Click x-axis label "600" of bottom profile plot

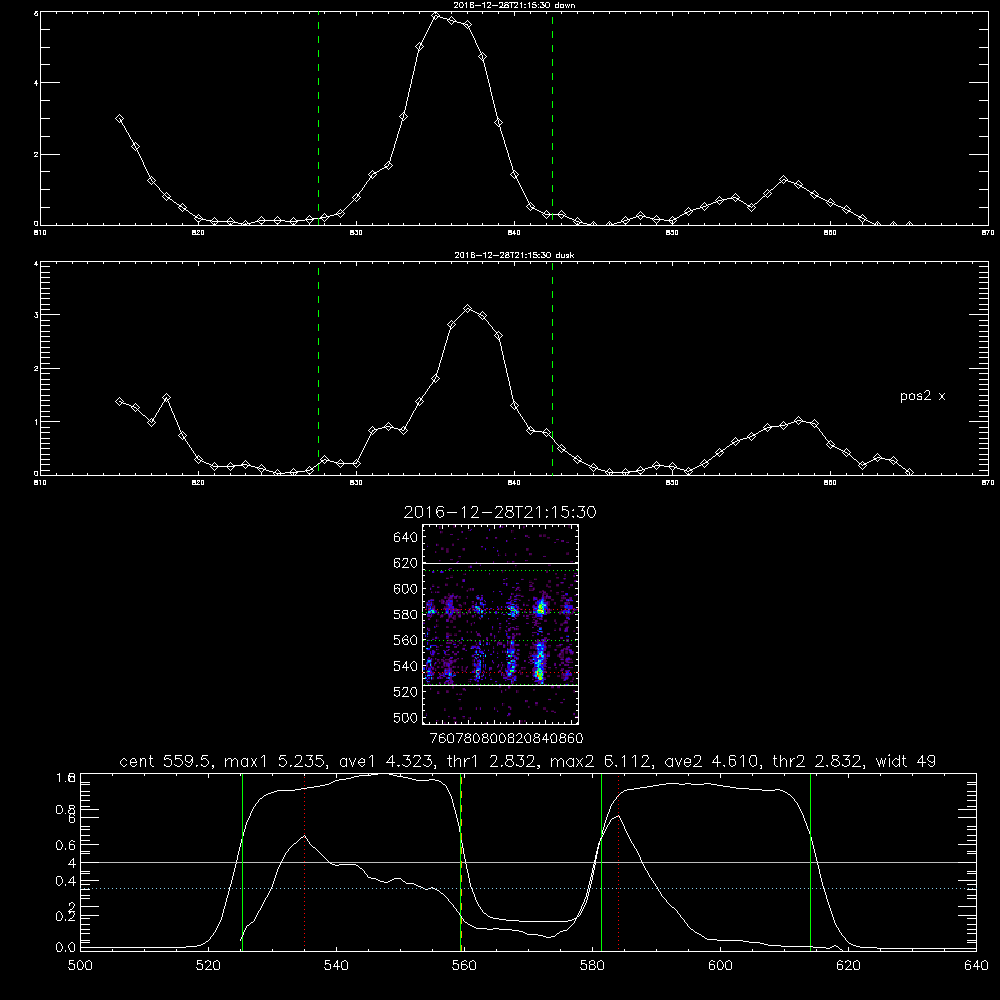(x=721, y=966)
